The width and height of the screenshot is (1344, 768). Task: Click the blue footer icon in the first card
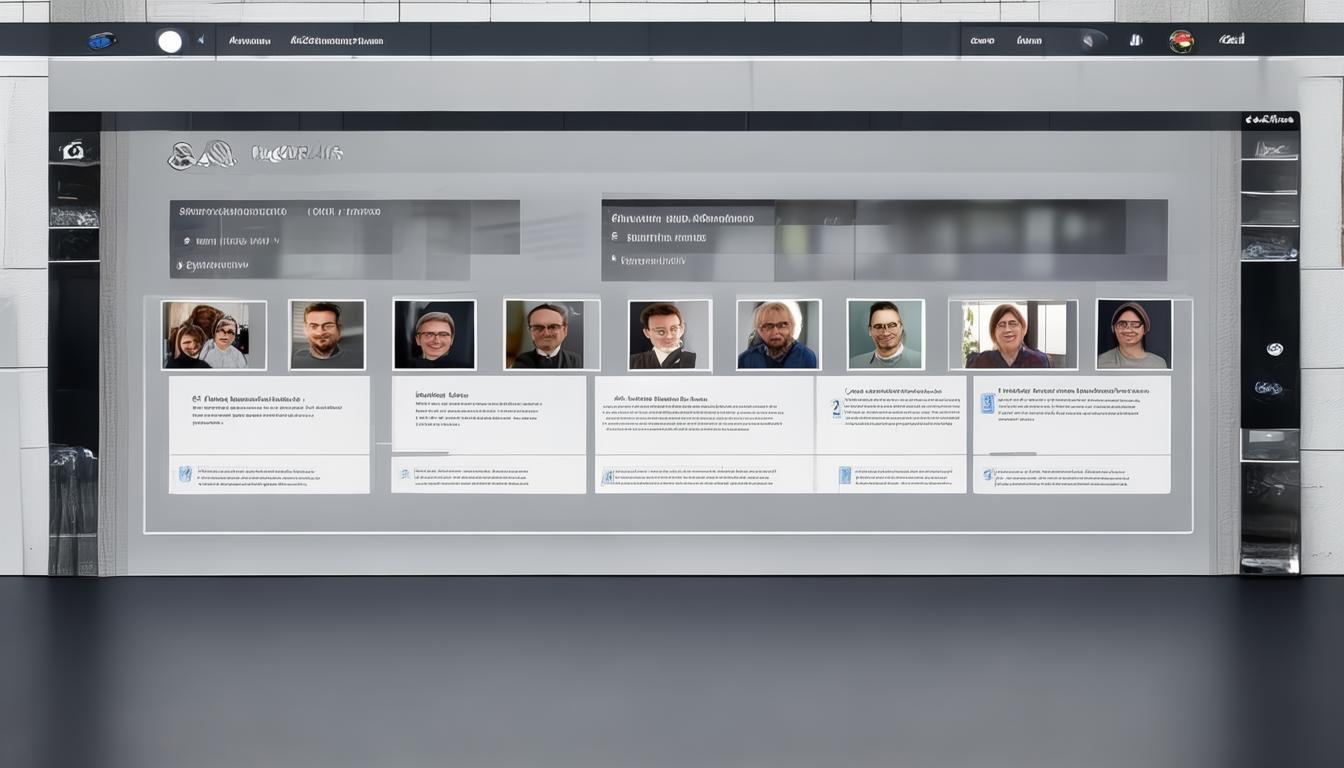click(185, 474)
